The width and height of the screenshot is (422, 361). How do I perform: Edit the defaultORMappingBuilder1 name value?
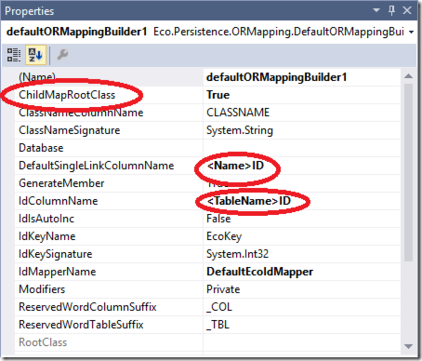click(302, 77)
